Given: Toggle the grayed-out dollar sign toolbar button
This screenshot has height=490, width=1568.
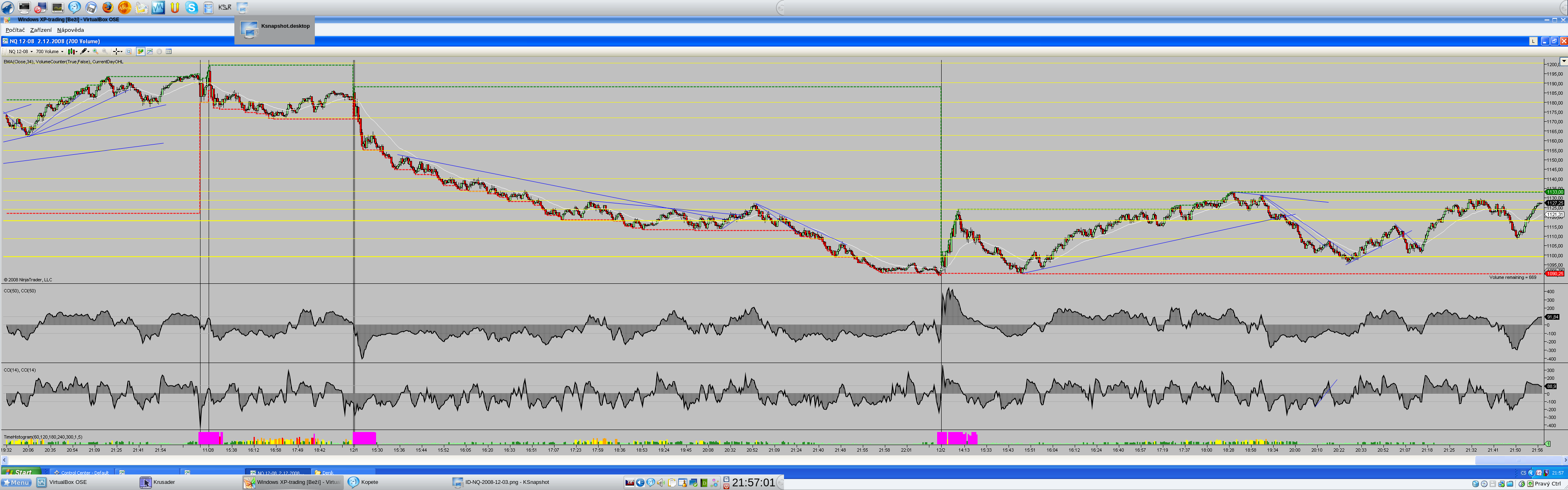Looking at the screenshot, I should (160, 52).
